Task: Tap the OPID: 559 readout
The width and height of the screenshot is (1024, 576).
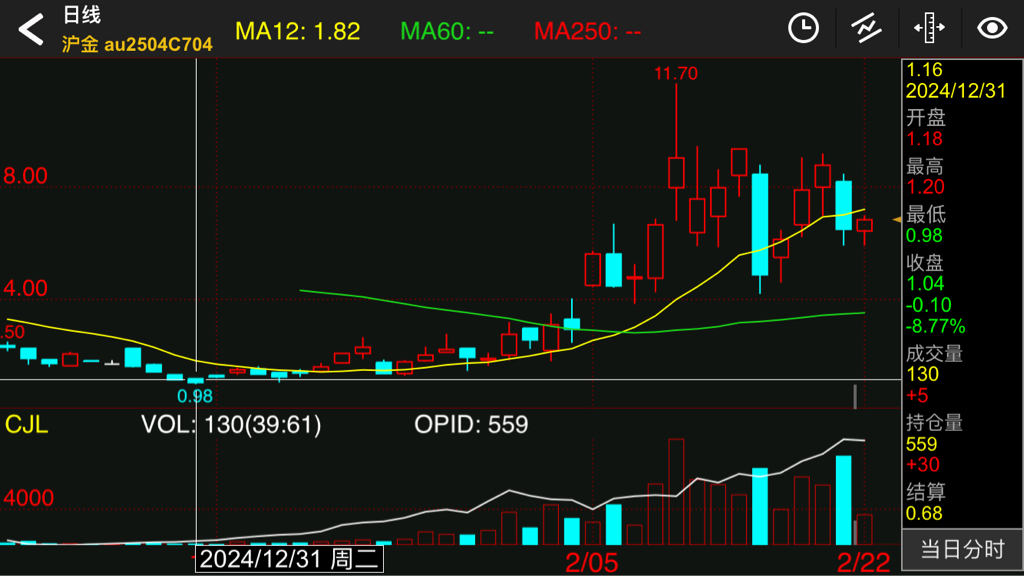Action: tap(471, 425)
